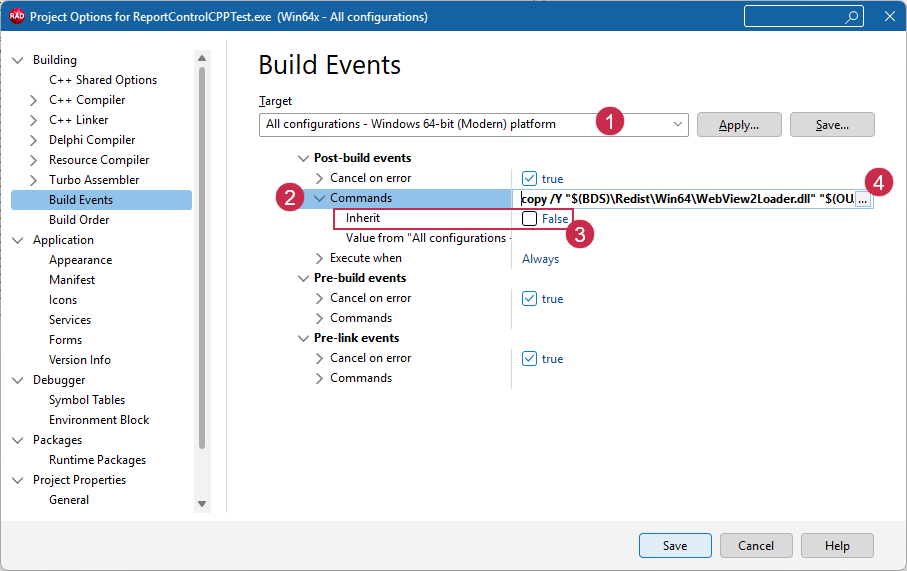Expand Pre-build Commands row

point(319,318)
